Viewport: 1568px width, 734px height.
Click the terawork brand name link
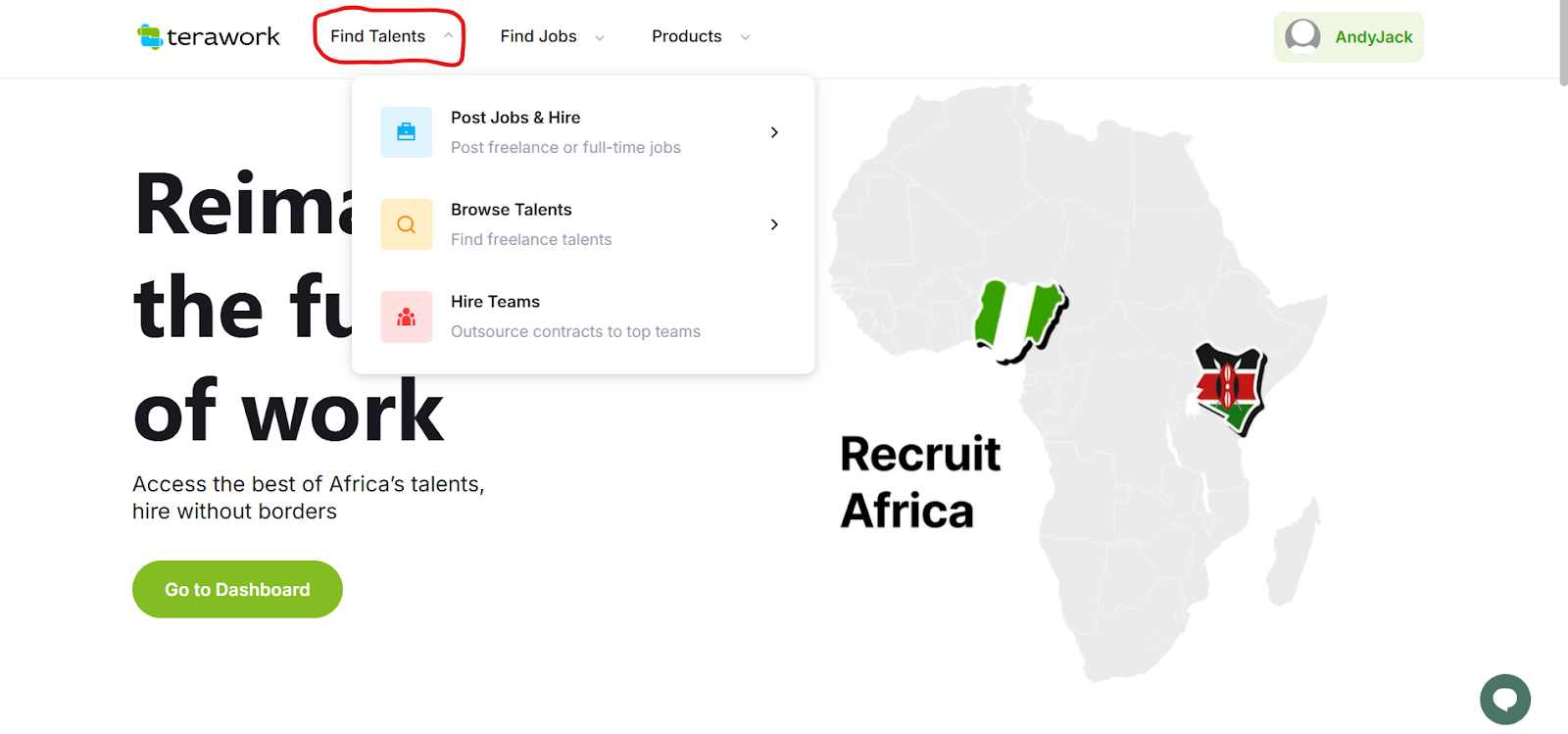[223, 37]
